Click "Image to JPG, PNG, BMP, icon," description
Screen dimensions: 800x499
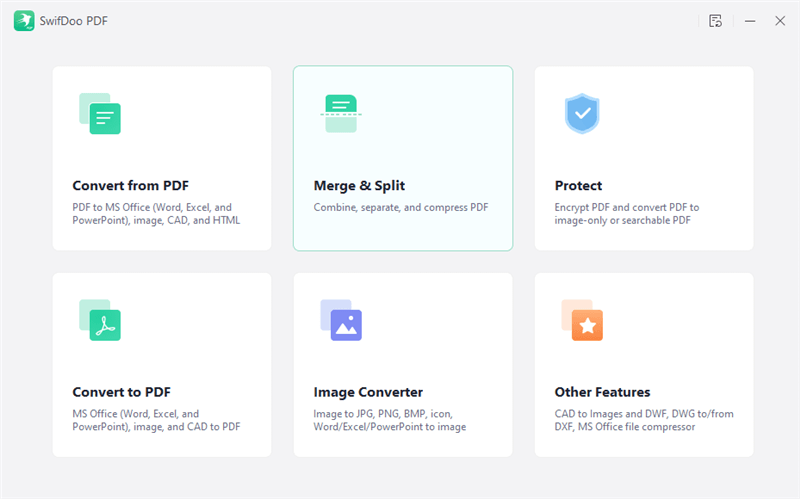[383, 414]
